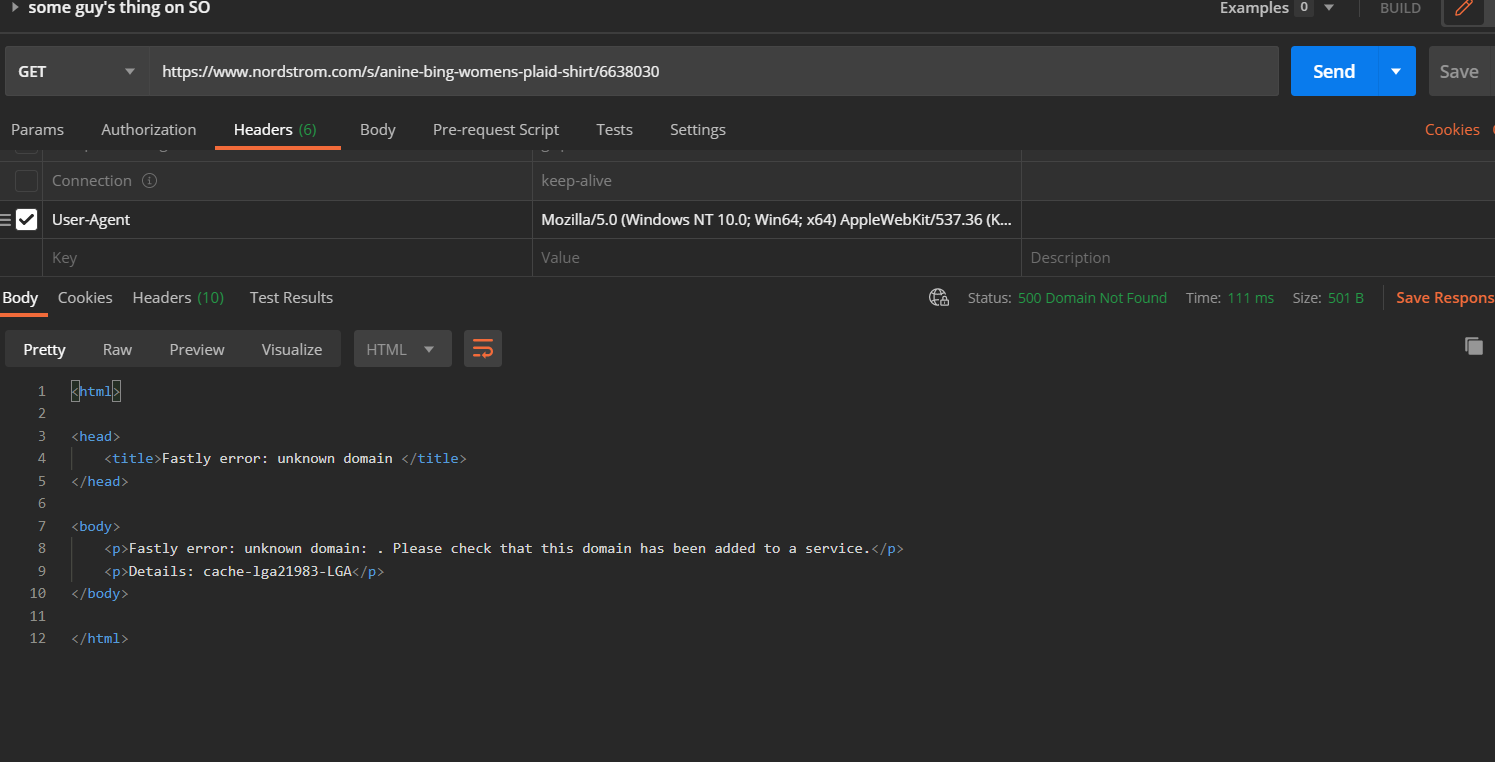
Task: Click the empty Value input cell
Action: point(776,257)
